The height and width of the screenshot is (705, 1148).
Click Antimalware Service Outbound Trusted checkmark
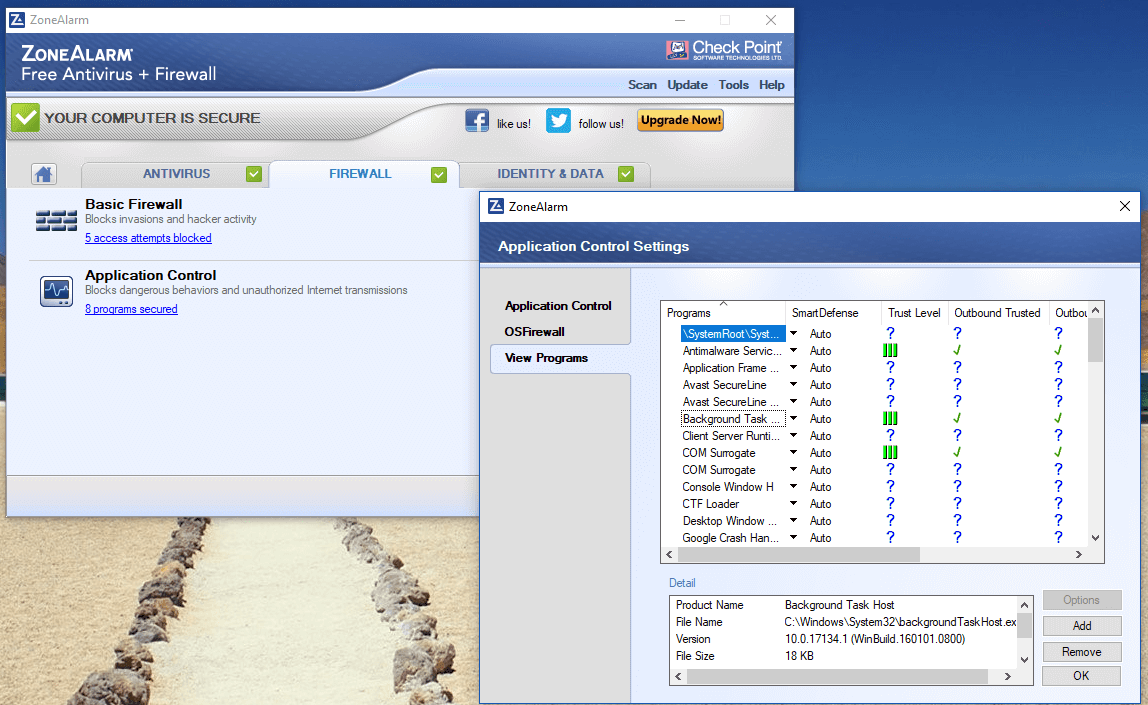(957, 351)
